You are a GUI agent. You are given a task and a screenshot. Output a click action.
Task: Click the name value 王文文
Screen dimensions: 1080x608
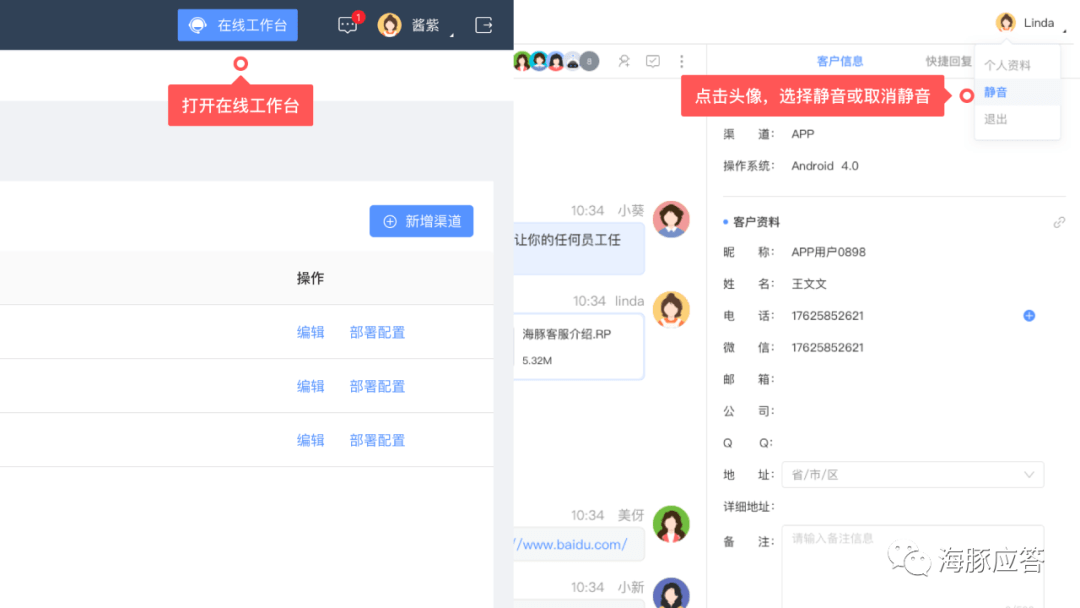click(809, 284)
